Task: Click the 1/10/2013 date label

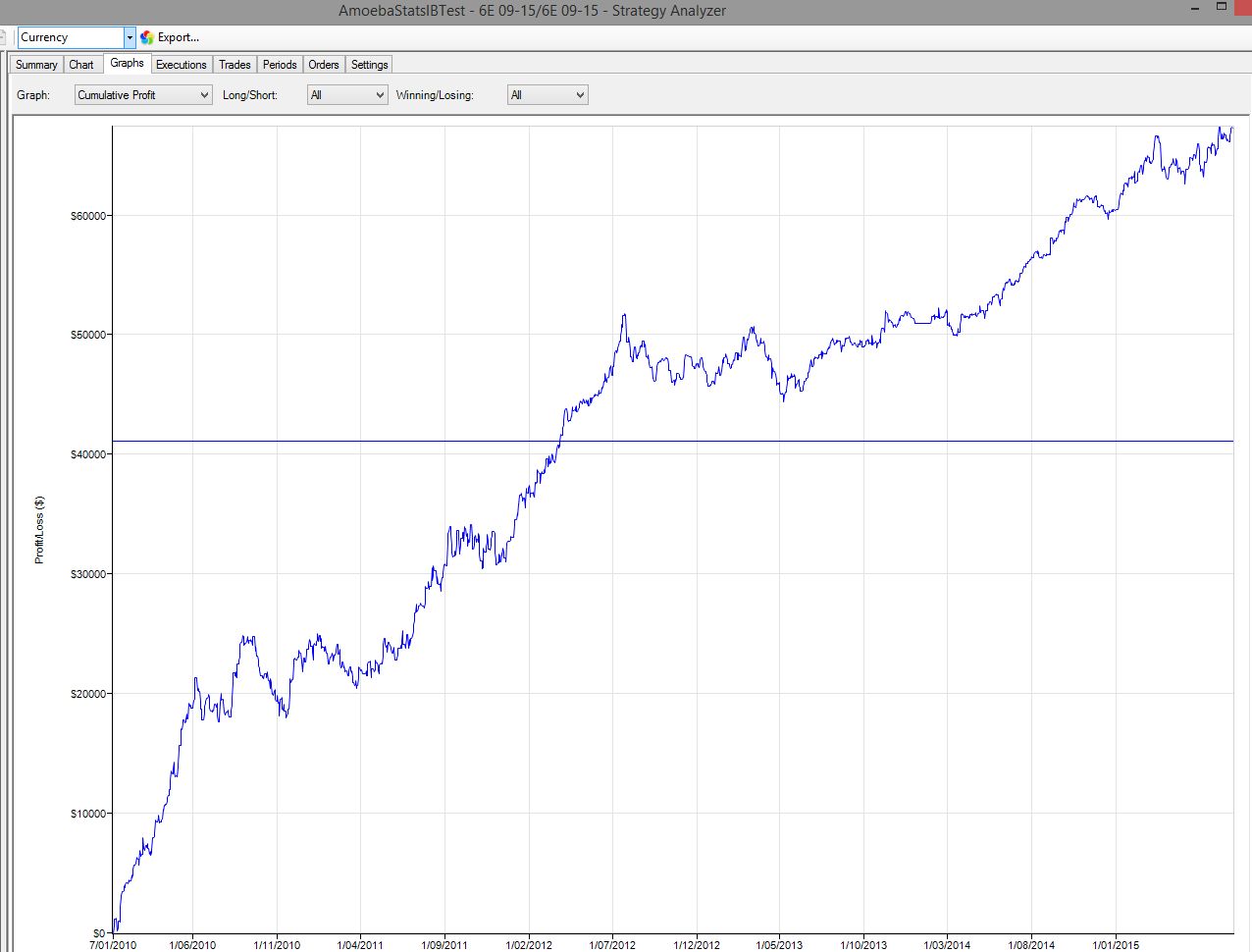Action: click(863, 945)
